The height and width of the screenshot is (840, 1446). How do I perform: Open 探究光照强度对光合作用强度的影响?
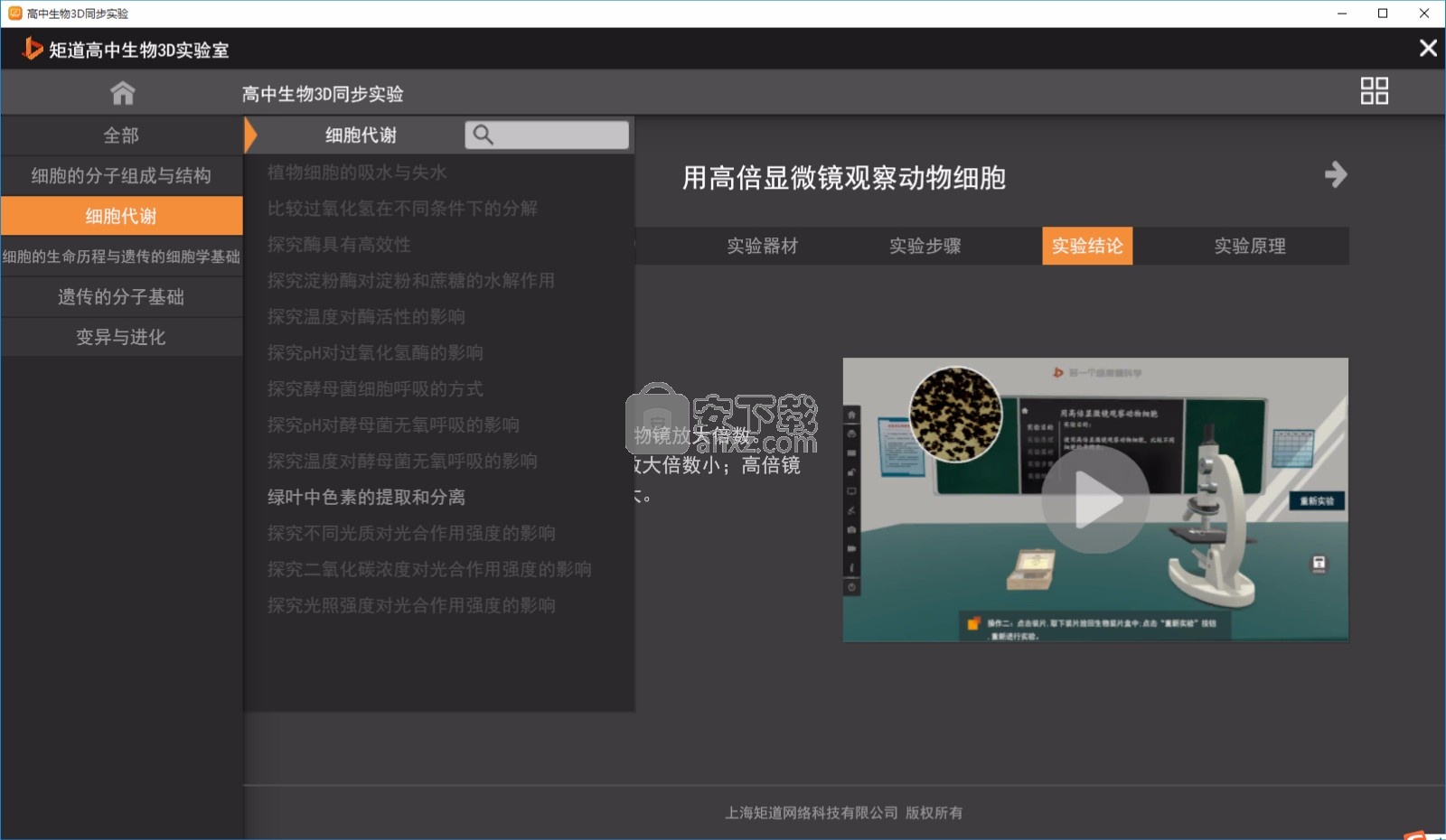[411, 606]
